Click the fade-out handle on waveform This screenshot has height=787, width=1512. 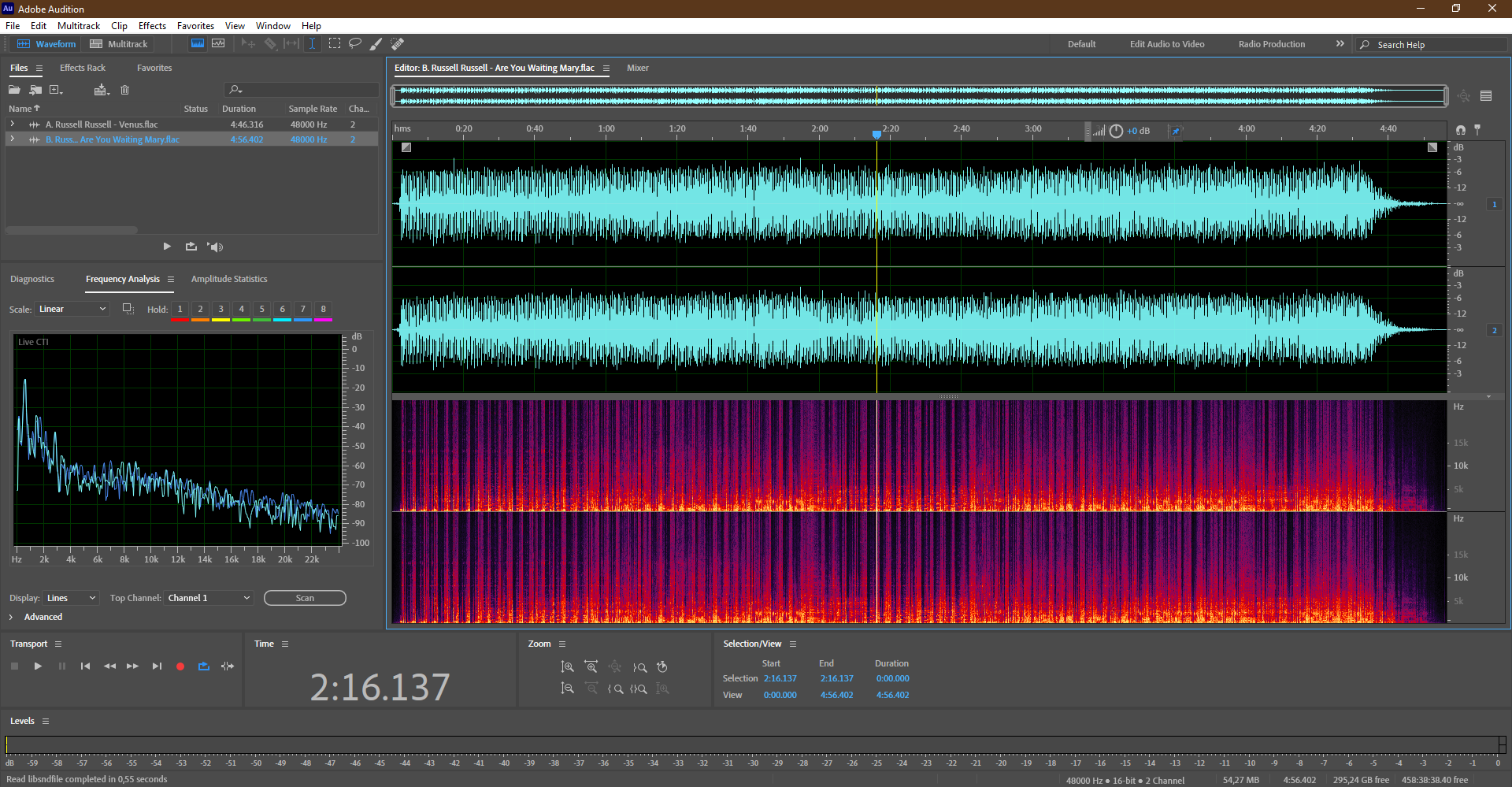1432,147
